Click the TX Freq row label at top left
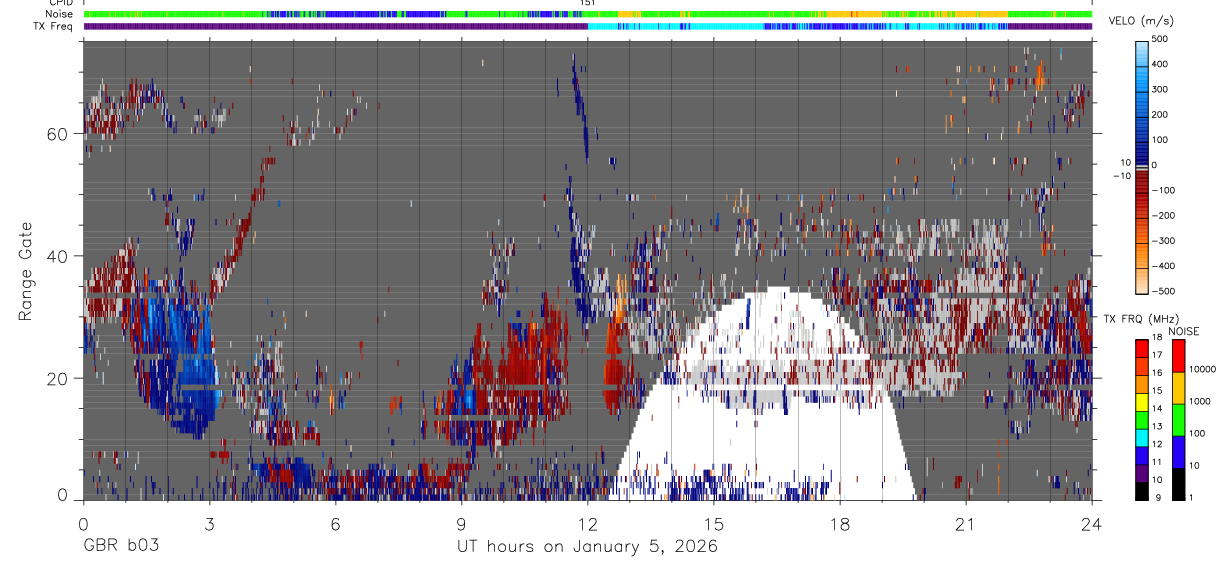The image size is (1228, 567). click(53, 26)
